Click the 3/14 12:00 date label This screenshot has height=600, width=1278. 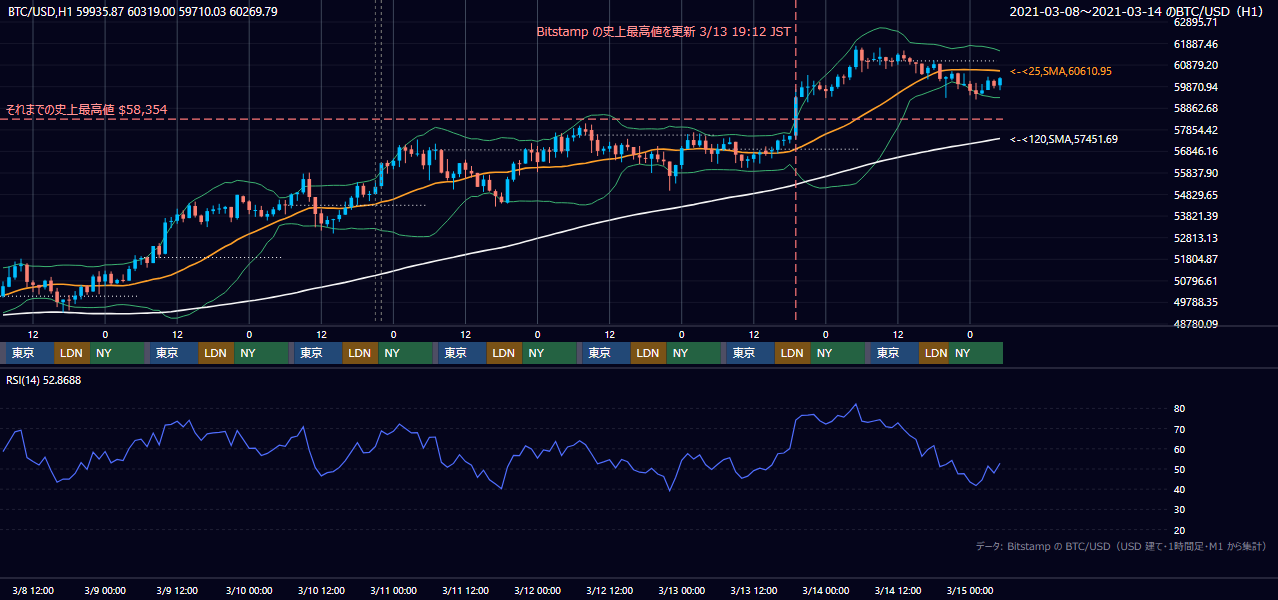[x=897, y=590]
